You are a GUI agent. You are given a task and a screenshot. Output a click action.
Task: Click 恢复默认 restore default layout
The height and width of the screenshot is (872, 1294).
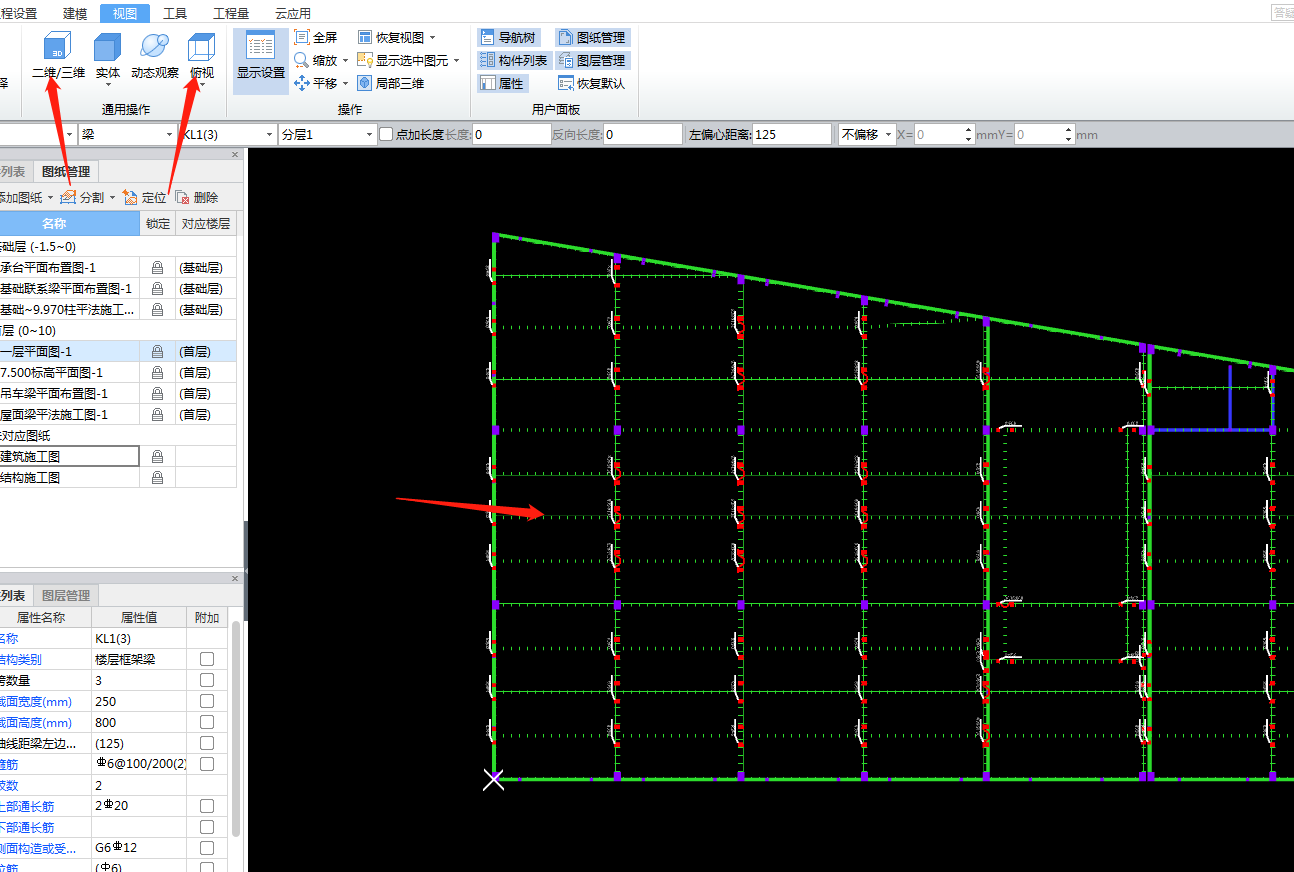591,83
